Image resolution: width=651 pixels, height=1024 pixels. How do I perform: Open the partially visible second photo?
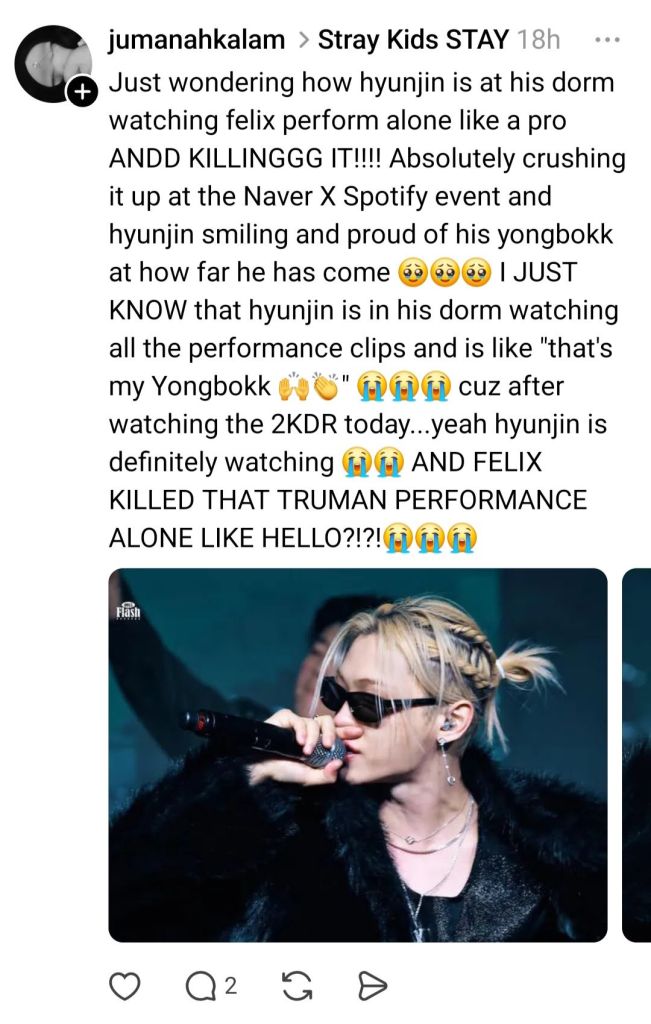pos(637,755)
